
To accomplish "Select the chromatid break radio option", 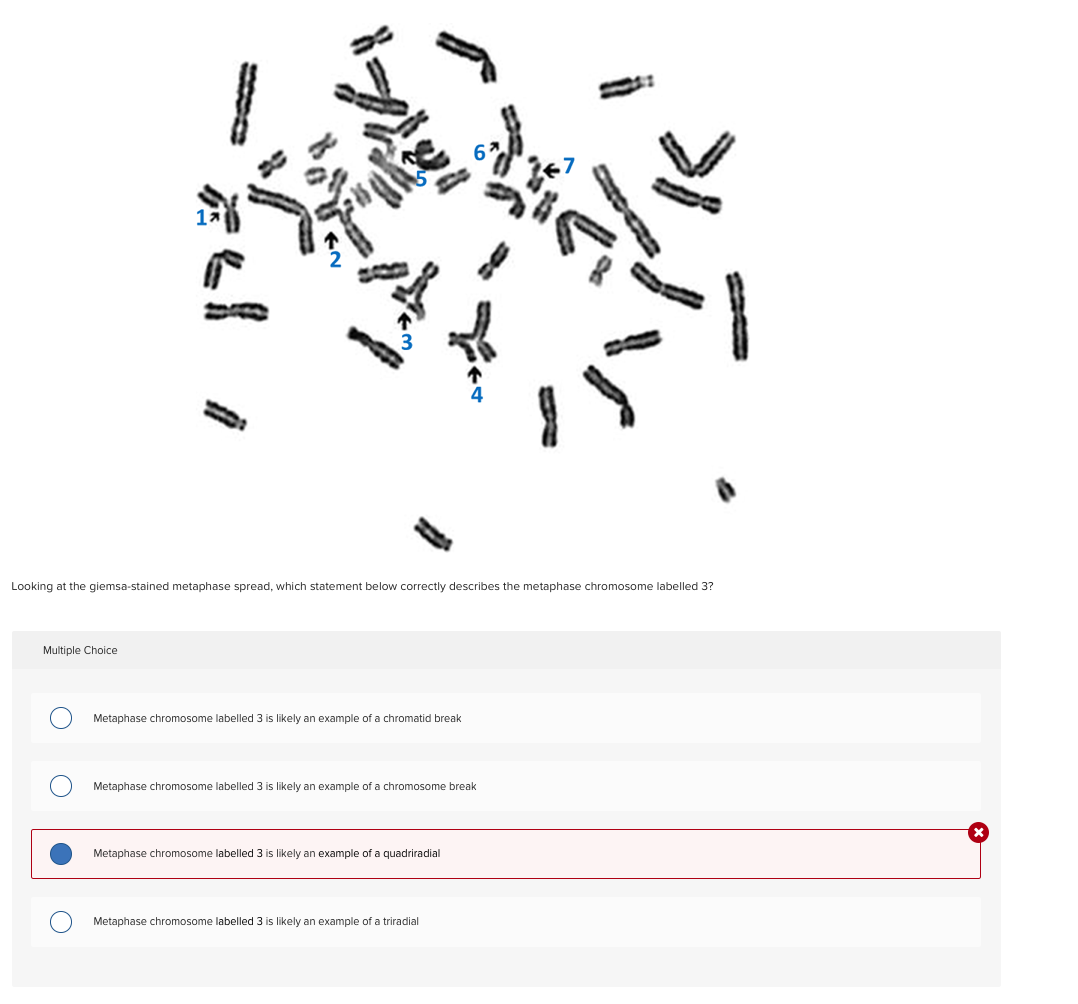I will click(60, 718).
